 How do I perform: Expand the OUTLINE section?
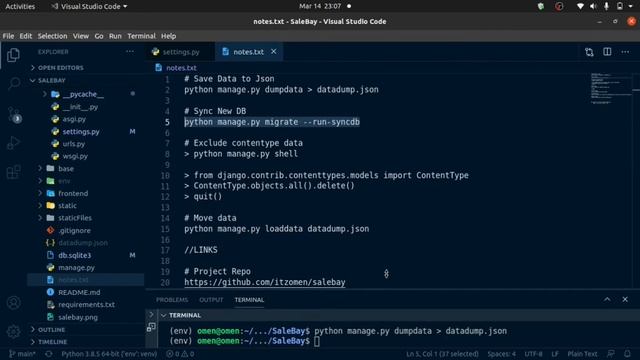point(51,329)
